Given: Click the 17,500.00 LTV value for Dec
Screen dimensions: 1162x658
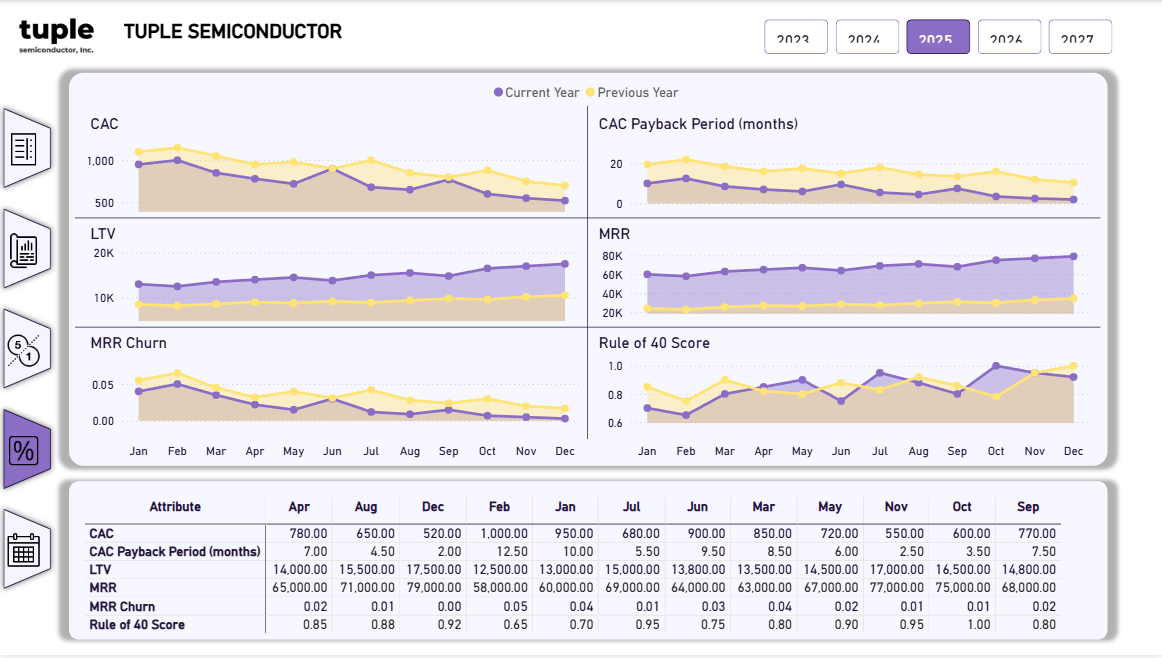Looking at the screenshot, I should pos(434,570).
